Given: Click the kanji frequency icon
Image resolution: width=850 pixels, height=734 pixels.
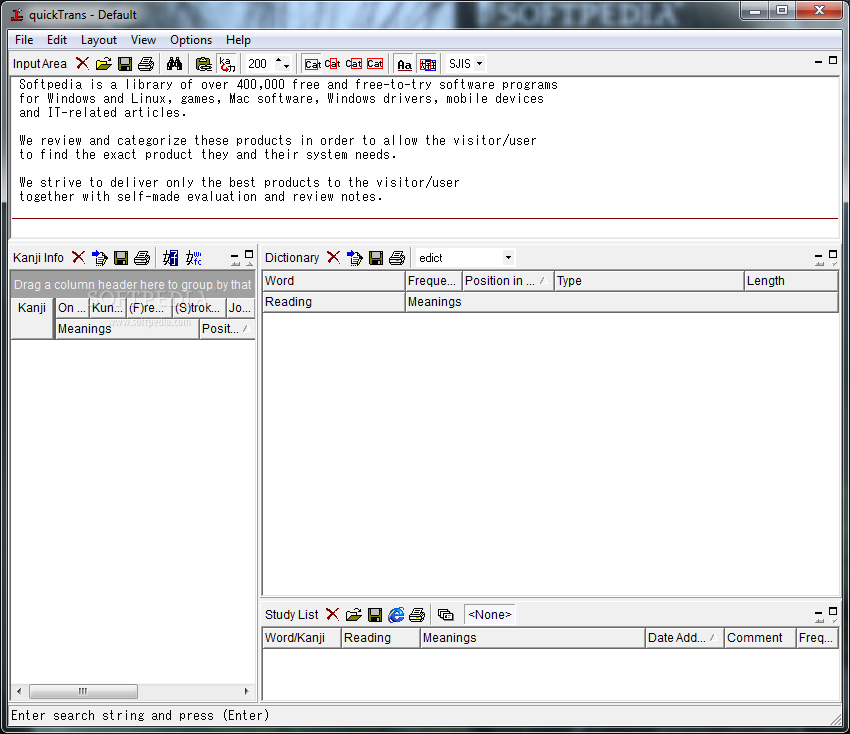Looking at the screenshot, I should (x=194, y=257).
